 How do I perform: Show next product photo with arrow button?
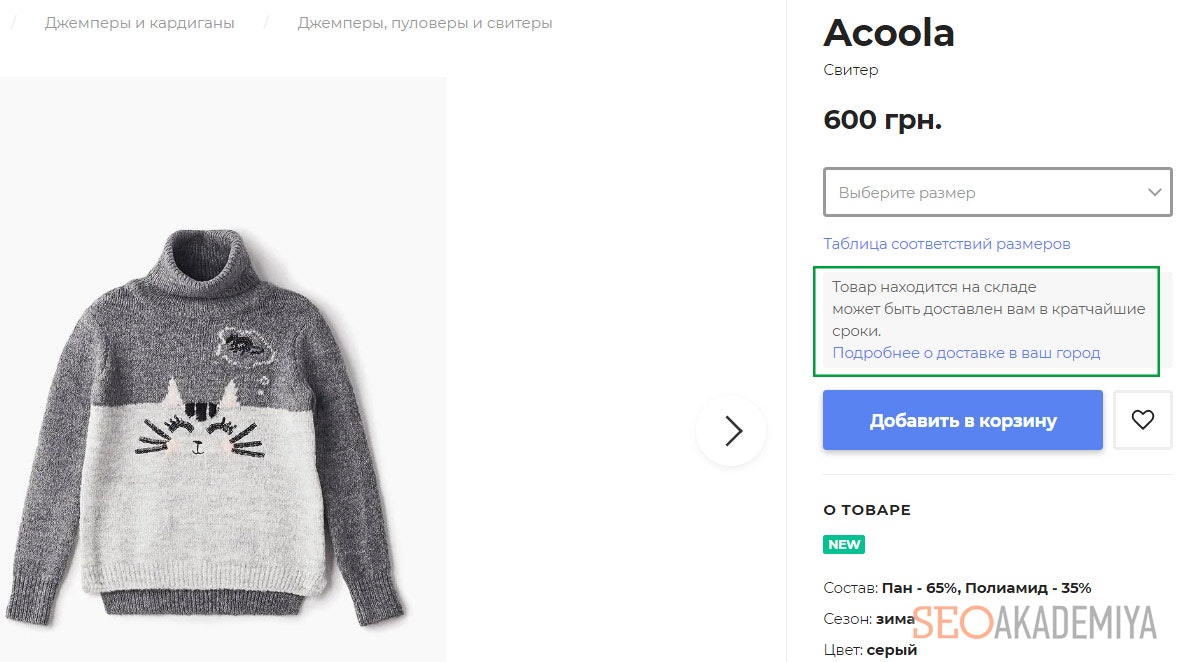[732, 431]
